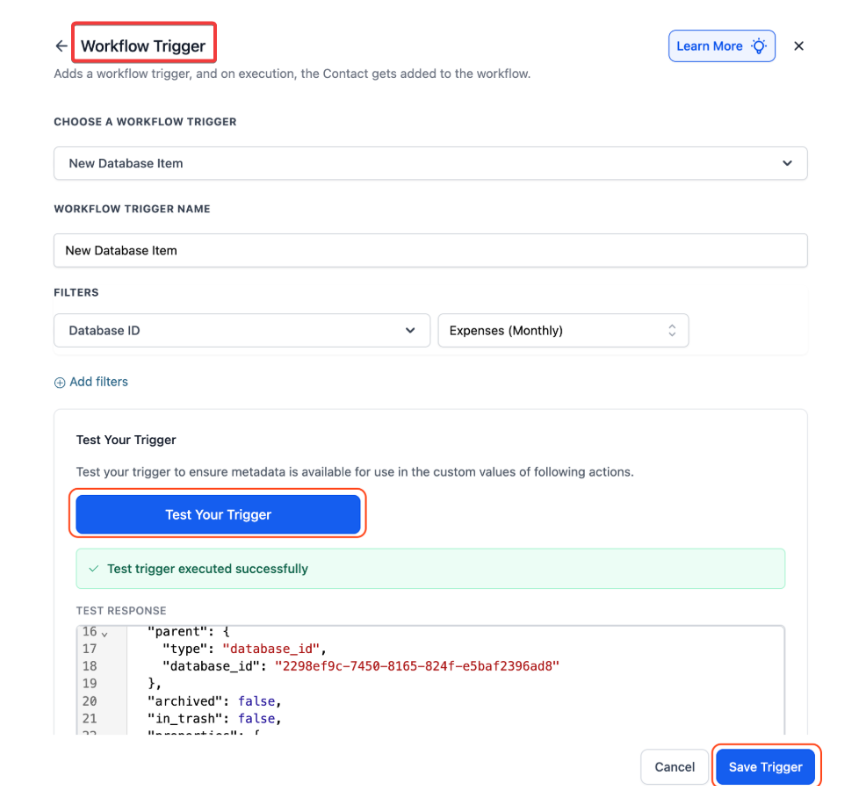Save the trigger with Save Trigger button
Screen dimensions: 859x804
pyautogui.click(x=765, y=767)
